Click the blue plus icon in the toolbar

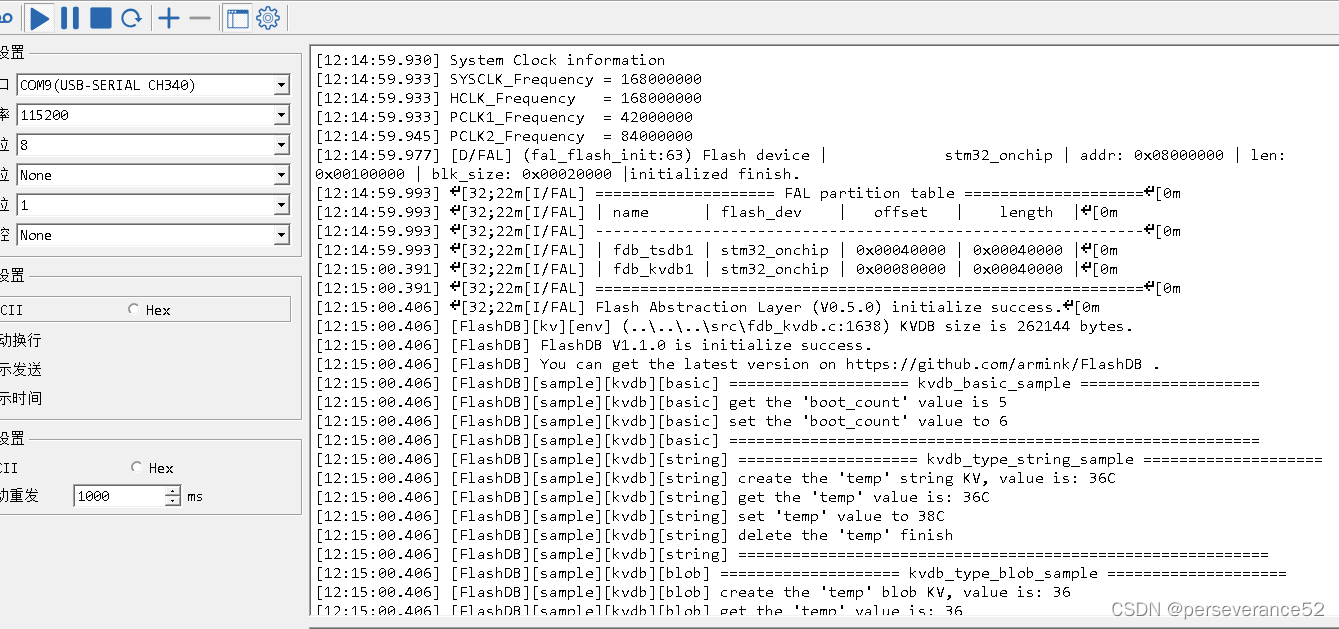click(169, 17)
